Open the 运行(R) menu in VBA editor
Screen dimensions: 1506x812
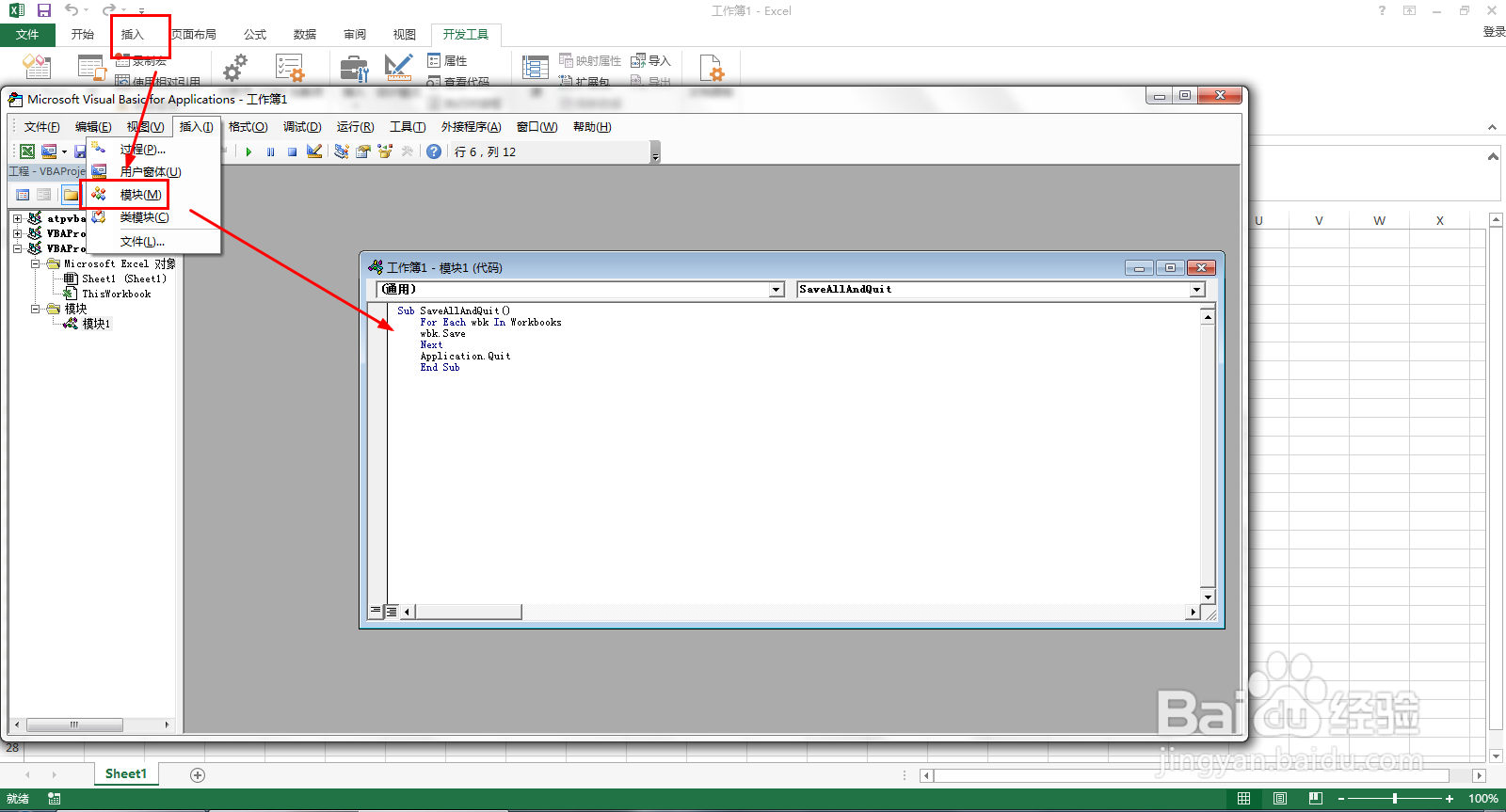[356, 127]
